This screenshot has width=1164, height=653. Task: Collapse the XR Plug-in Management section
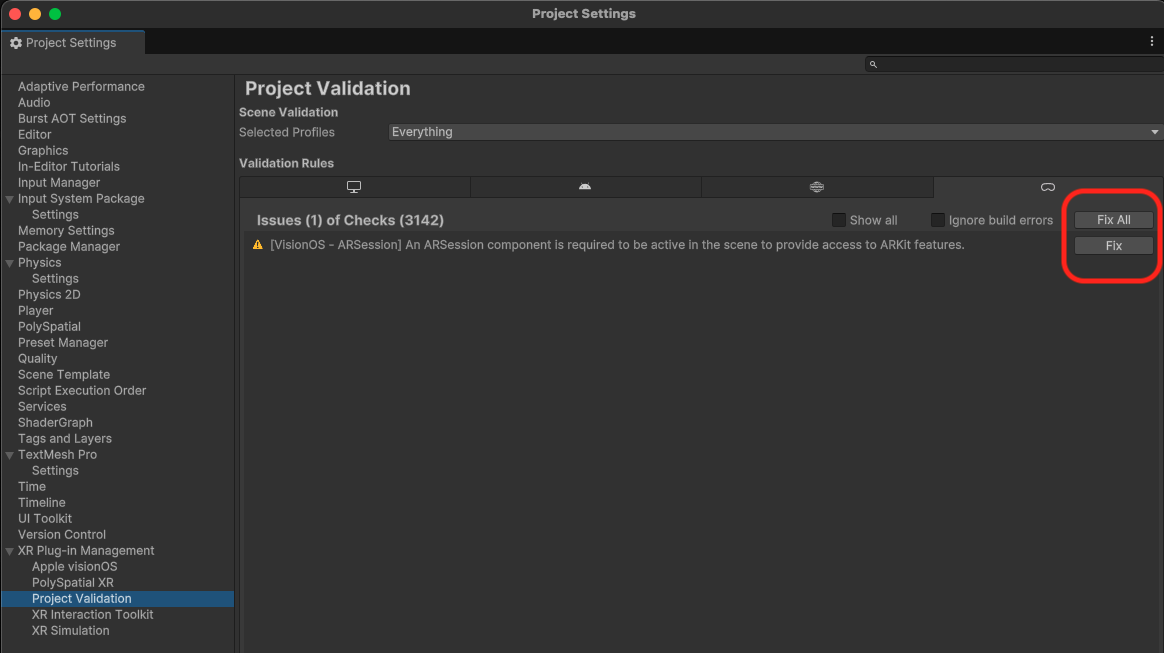point(8,550)
